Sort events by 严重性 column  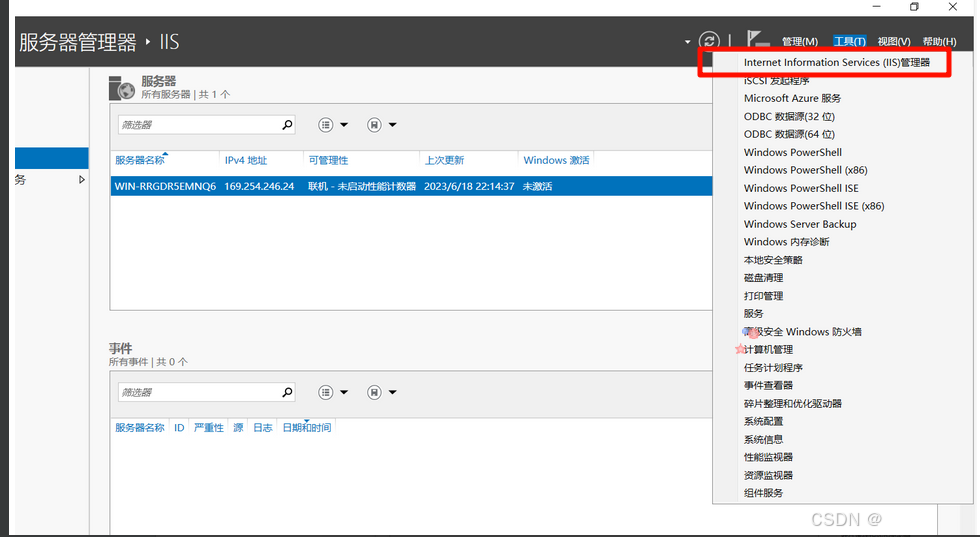point(208,428)
